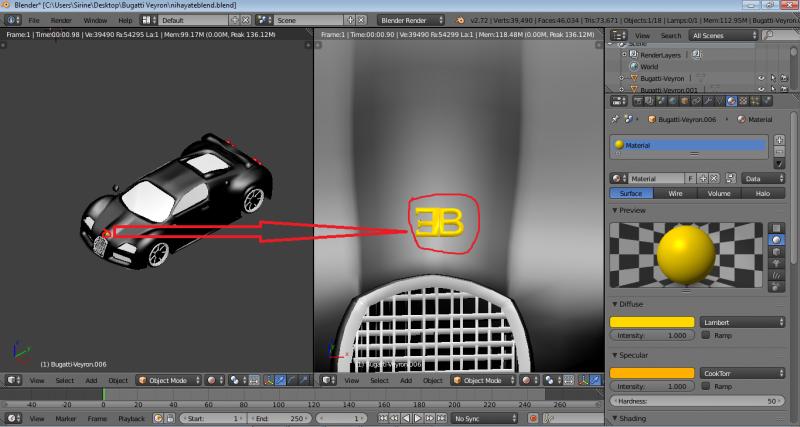Click the yellow Diffuse color swatch
The width and height of the screenshot is (800, 427).
pos(652,322)
